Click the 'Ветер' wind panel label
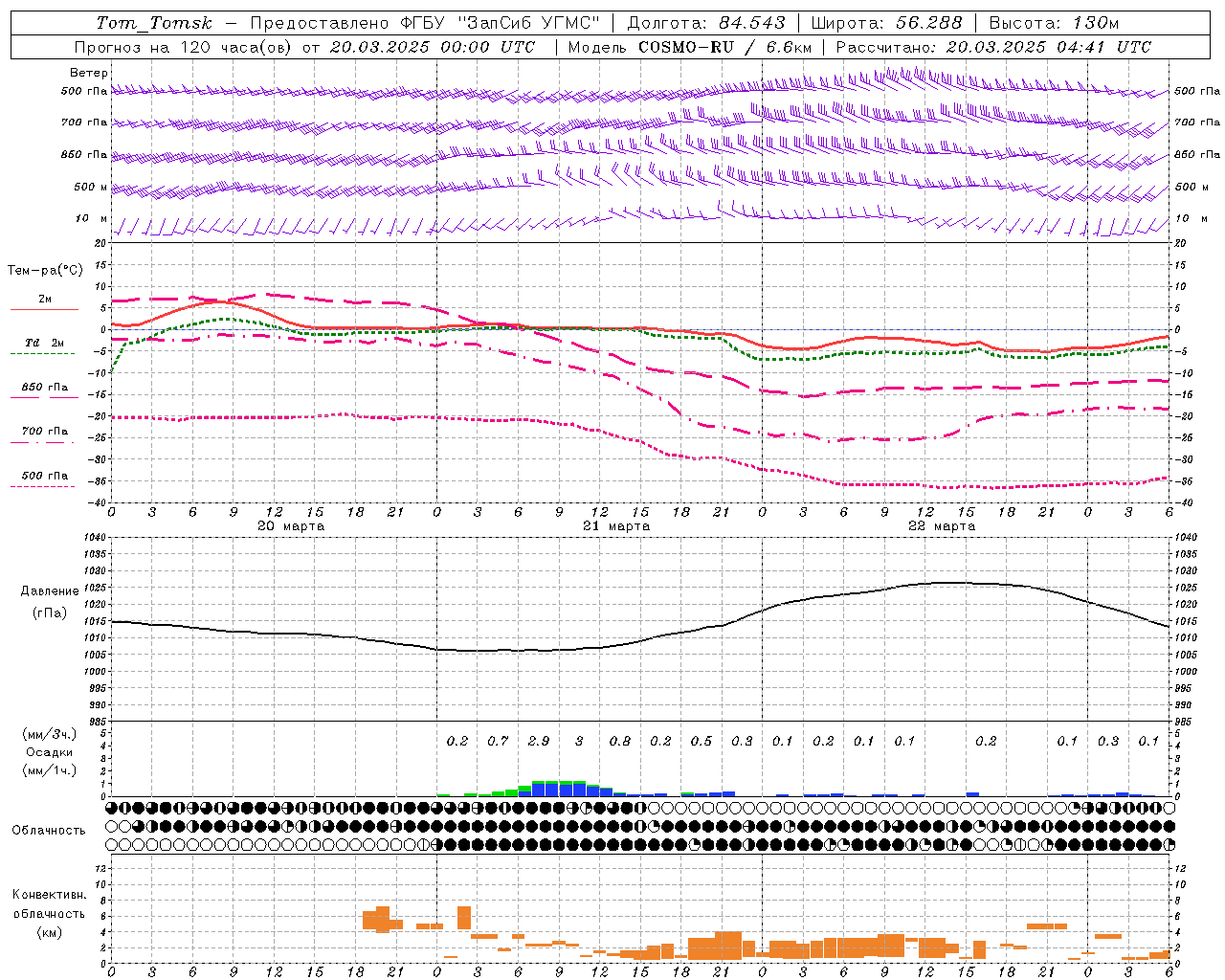 pyautogui.click(x=89, y=73)
